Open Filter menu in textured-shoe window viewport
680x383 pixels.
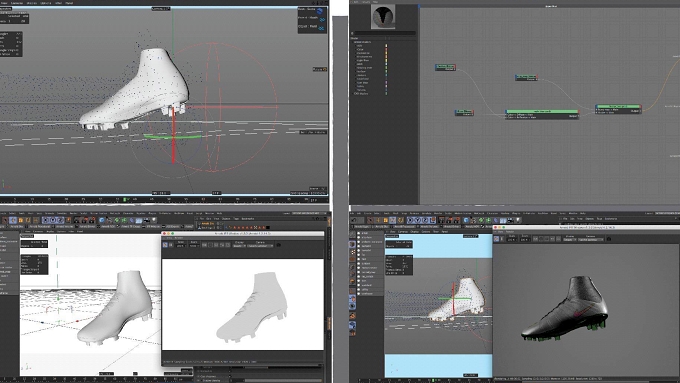click(x=435, y=232)
